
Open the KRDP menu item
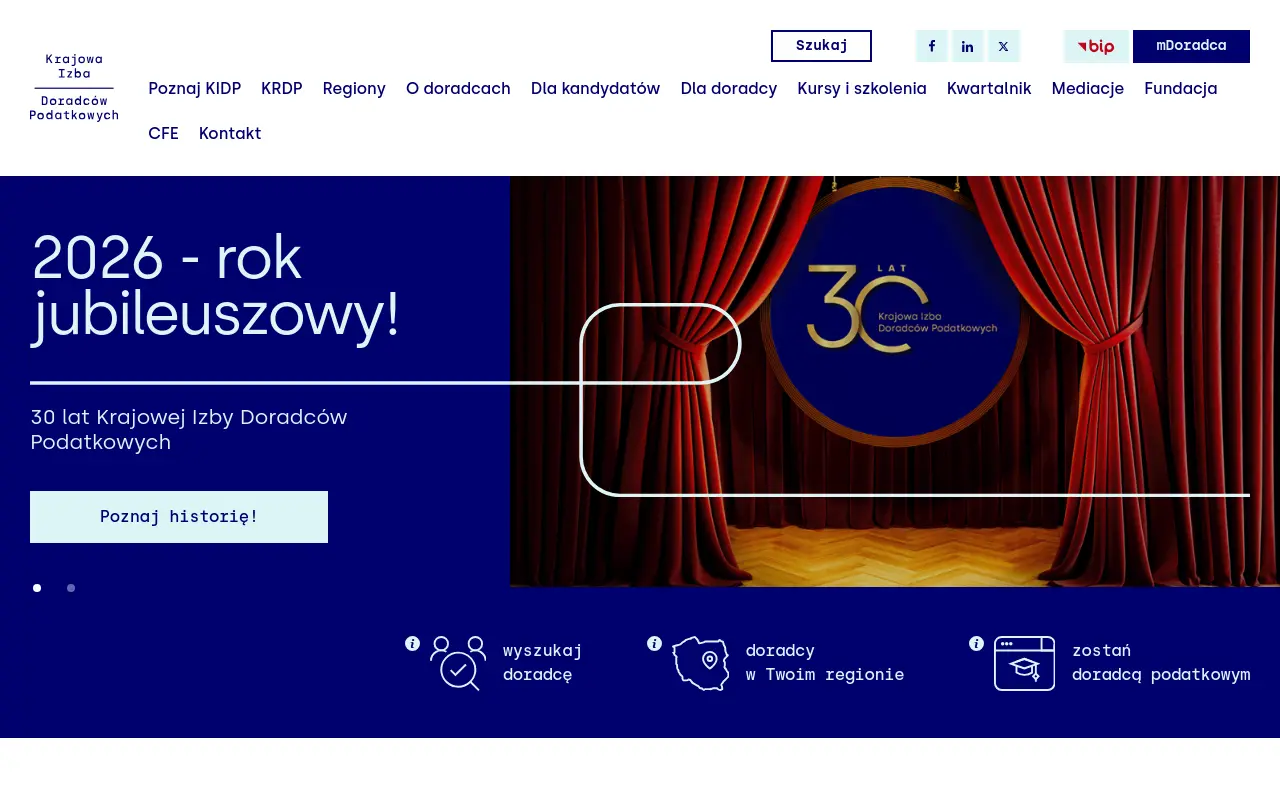tap(282, 88)
